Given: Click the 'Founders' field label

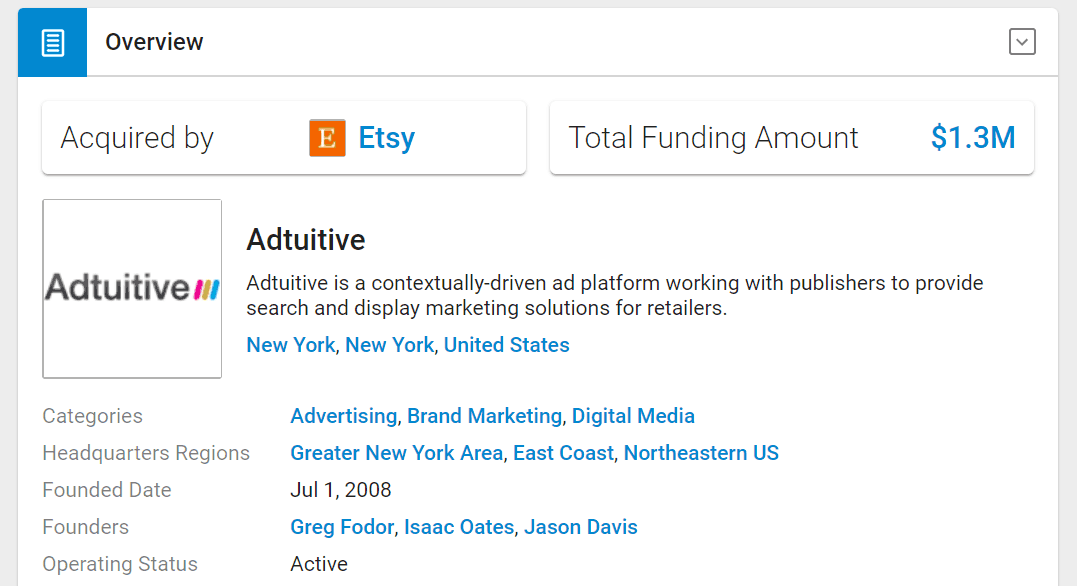Looking at the screenshot, I should pyautogui.click(x=86, y=527).
